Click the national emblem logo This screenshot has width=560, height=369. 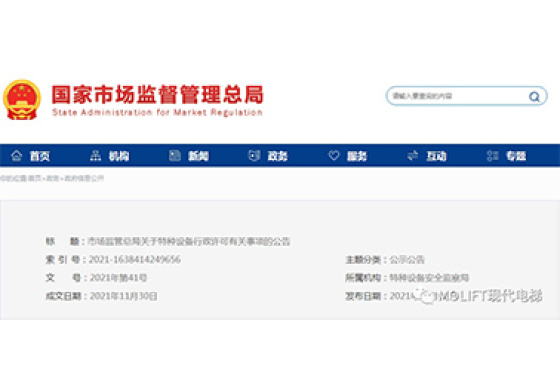[x=22, y=100]
